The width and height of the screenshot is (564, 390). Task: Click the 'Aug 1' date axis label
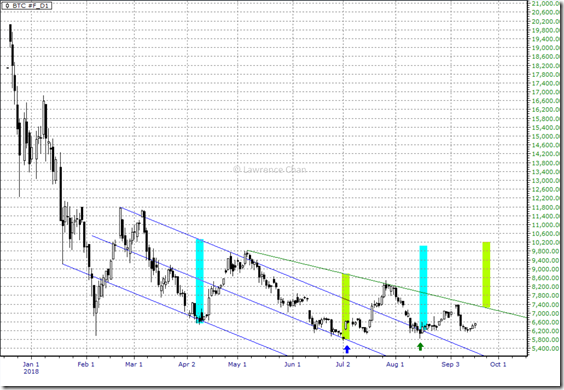(x=395, y=364)
